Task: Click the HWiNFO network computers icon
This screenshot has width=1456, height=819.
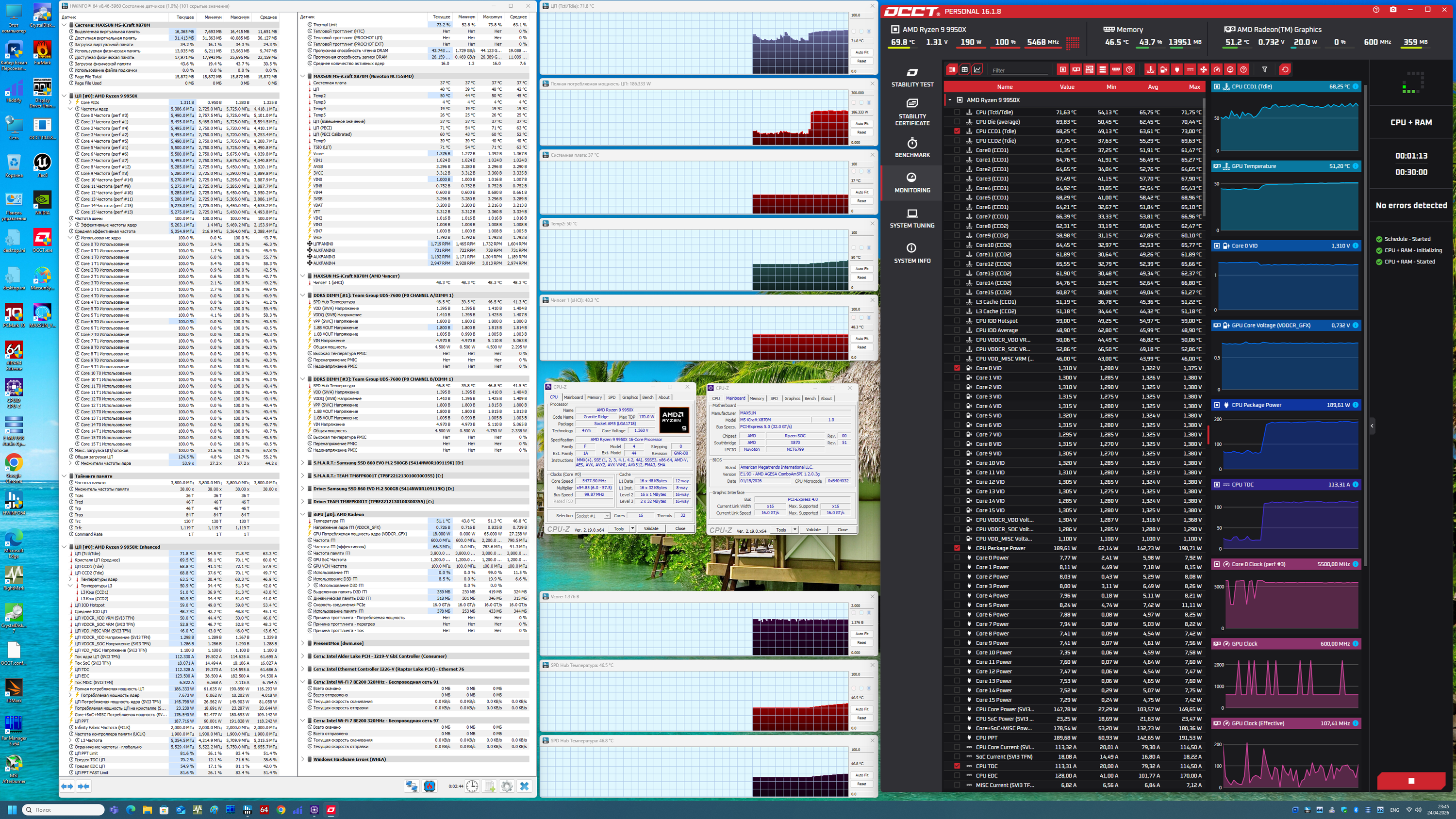Action: click(x=412, y=786)
